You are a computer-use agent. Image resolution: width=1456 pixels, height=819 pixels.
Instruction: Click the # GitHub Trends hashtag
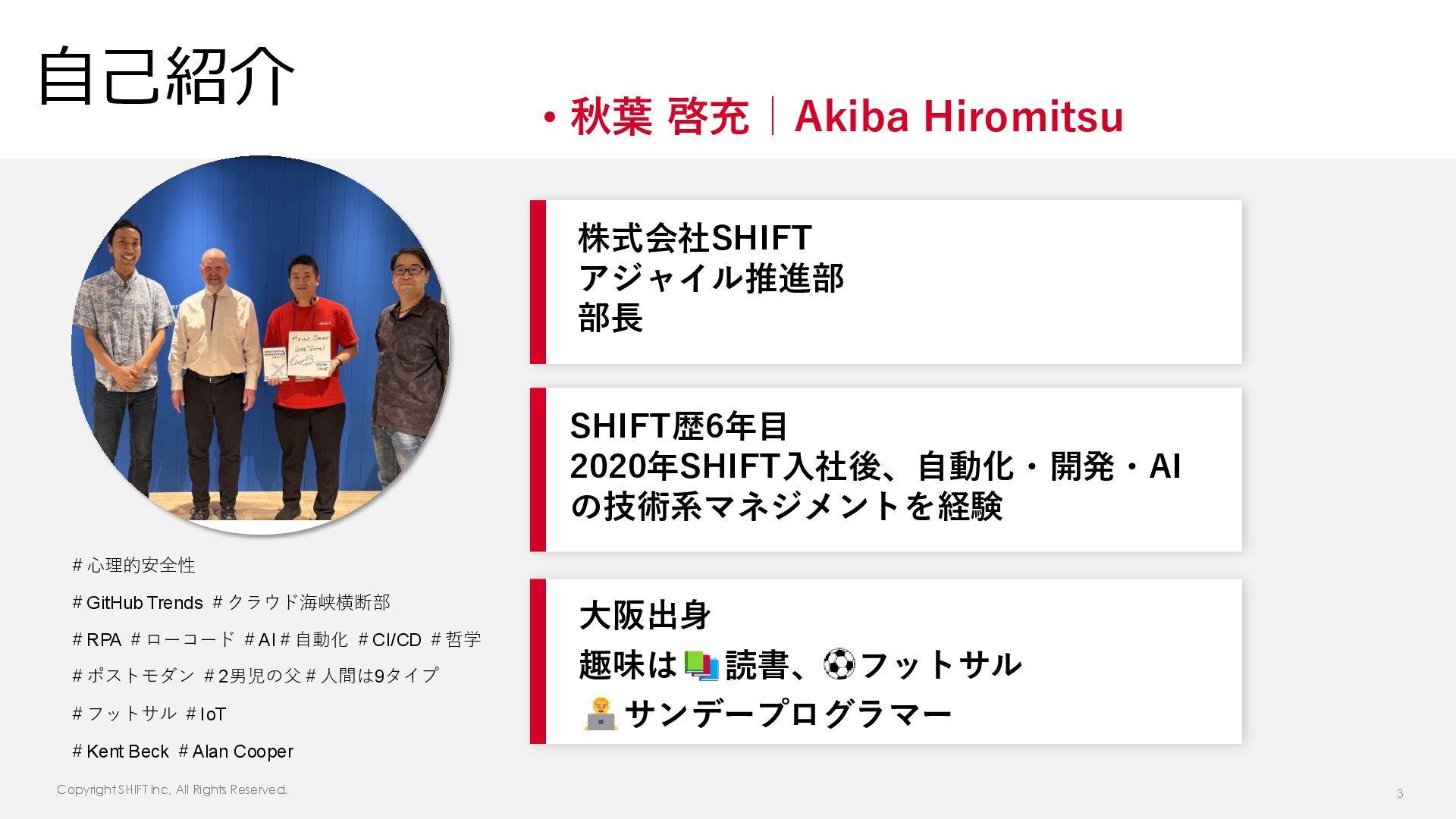[138, 603]
